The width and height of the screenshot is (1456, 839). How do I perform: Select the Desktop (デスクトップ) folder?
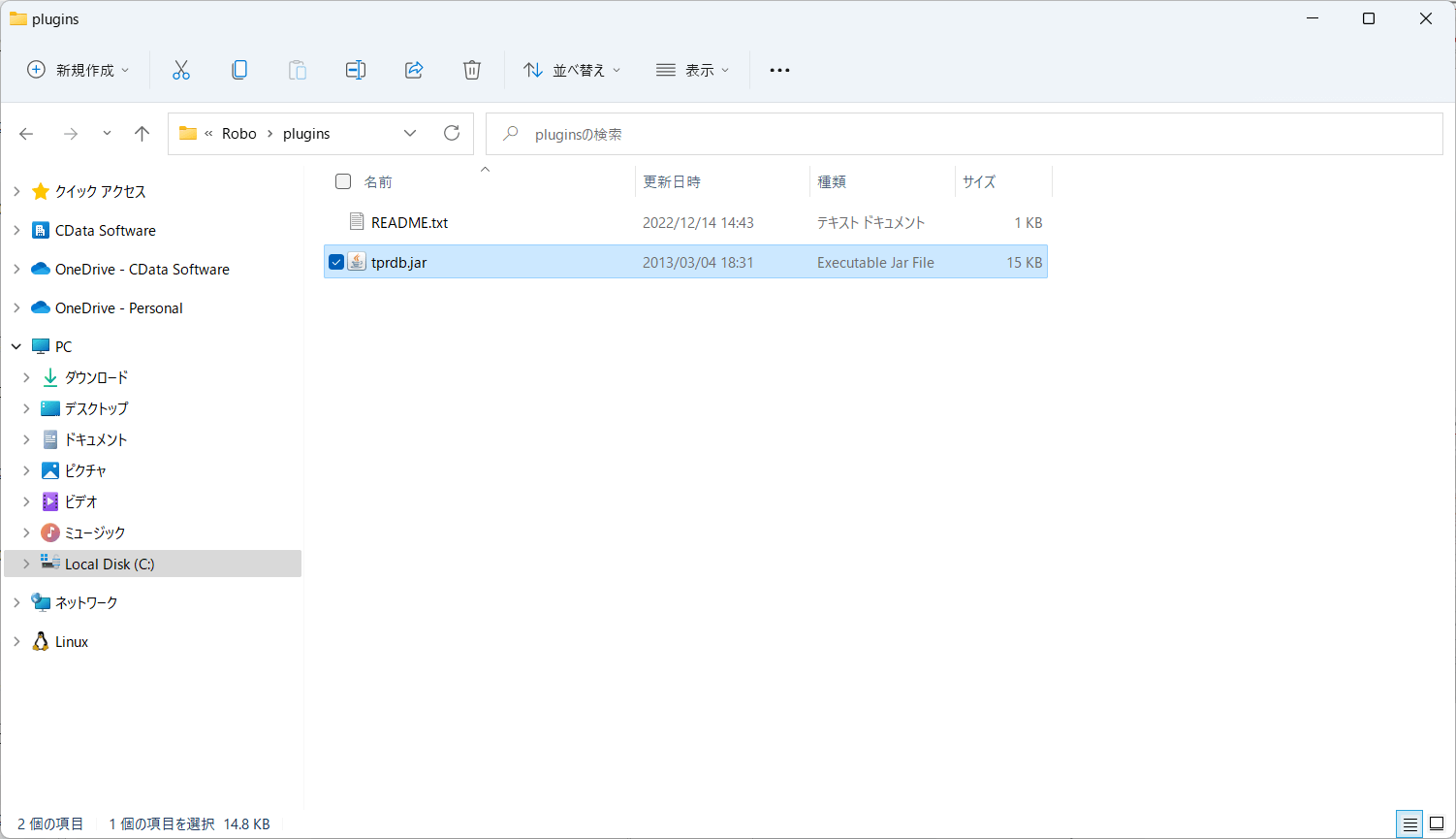[x=96, y=408]
